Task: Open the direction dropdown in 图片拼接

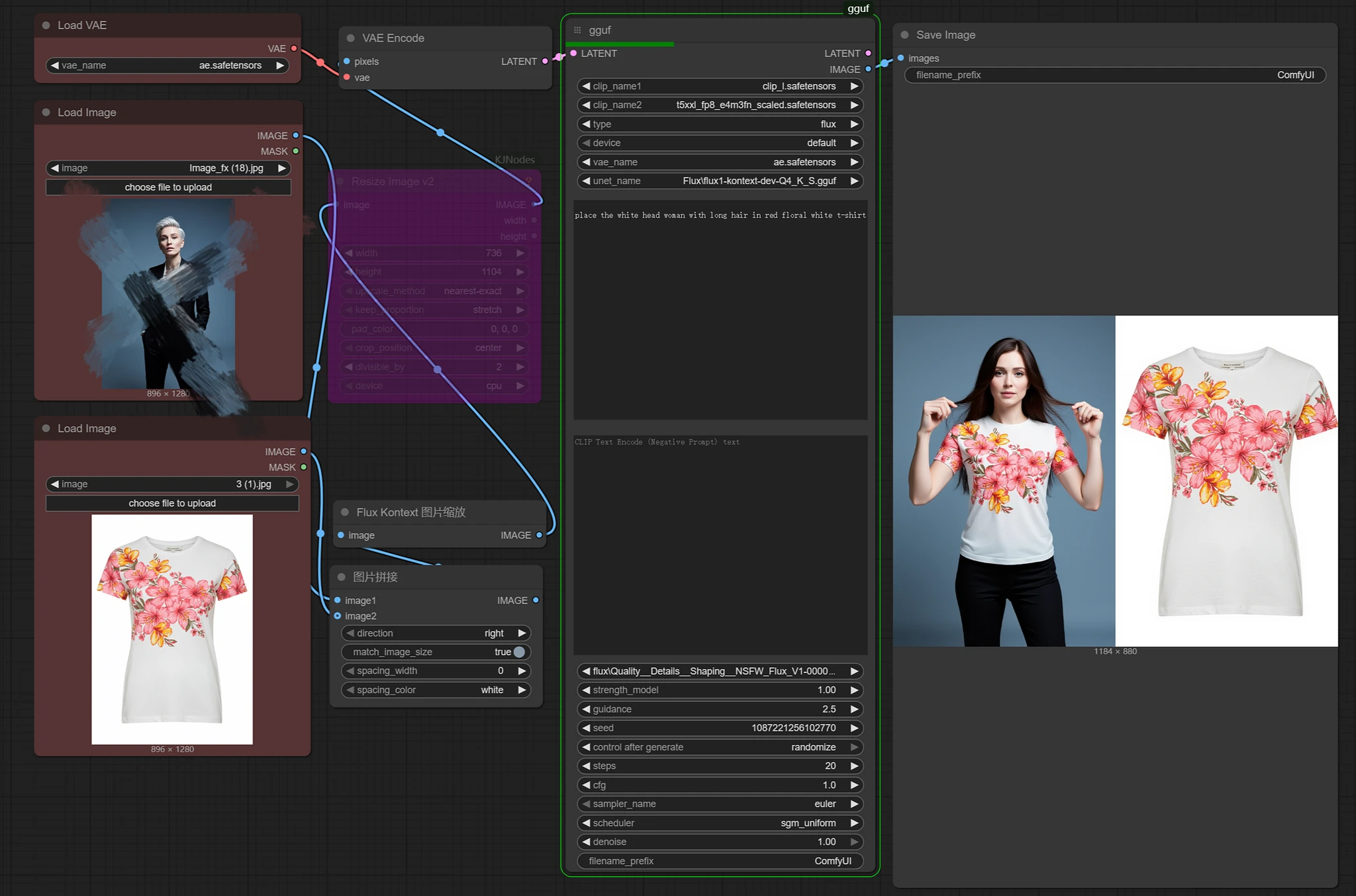Action: tap(436, 633)
